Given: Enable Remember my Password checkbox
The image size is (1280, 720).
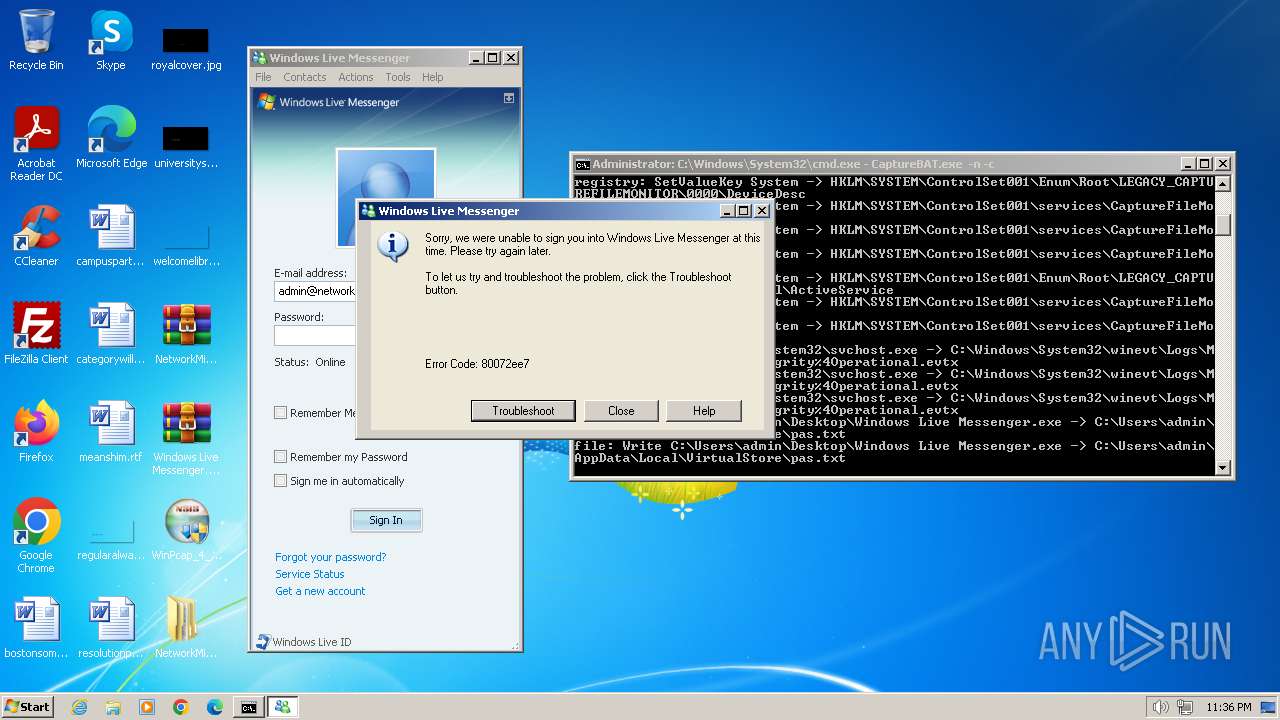Looking at the screenshot, I should click(281, 457).
